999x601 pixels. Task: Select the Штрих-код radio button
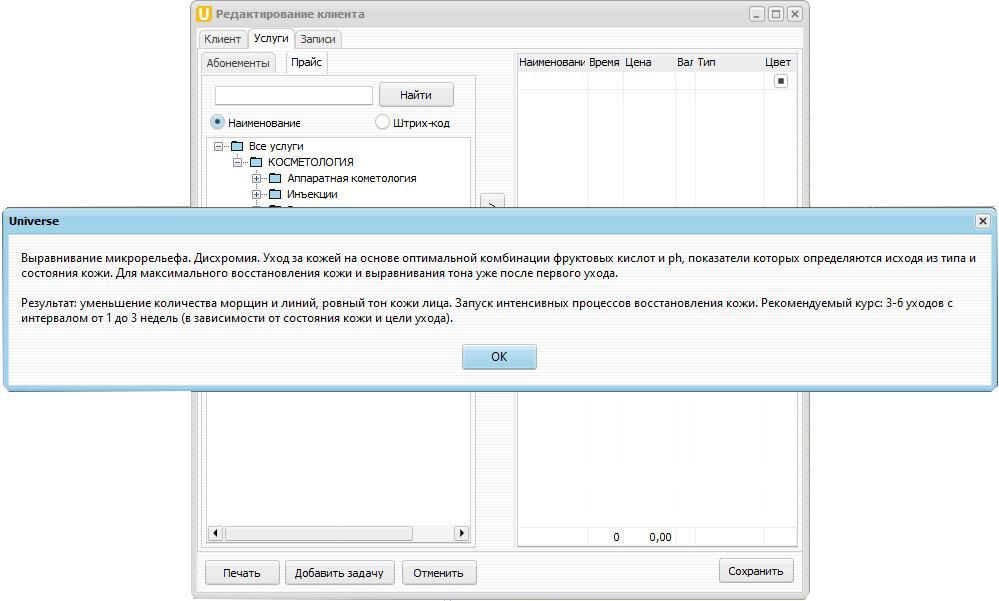pos(382,122)
